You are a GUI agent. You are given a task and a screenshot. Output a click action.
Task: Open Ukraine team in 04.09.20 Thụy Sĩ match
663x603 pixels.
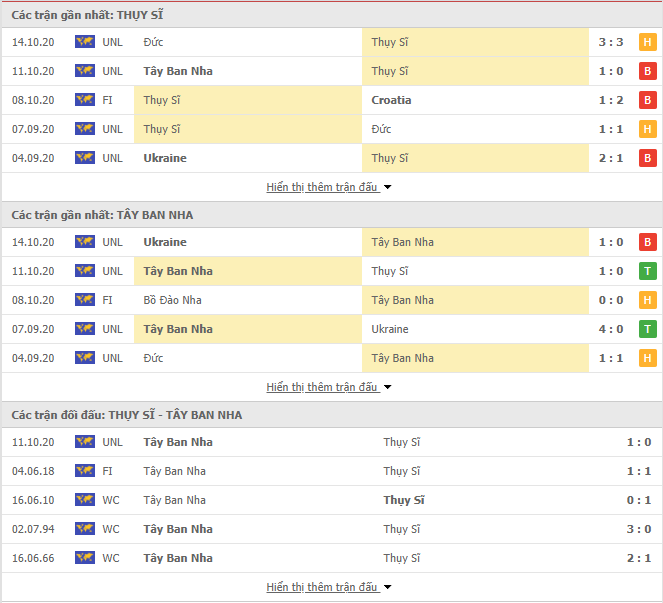pos(165,158)
